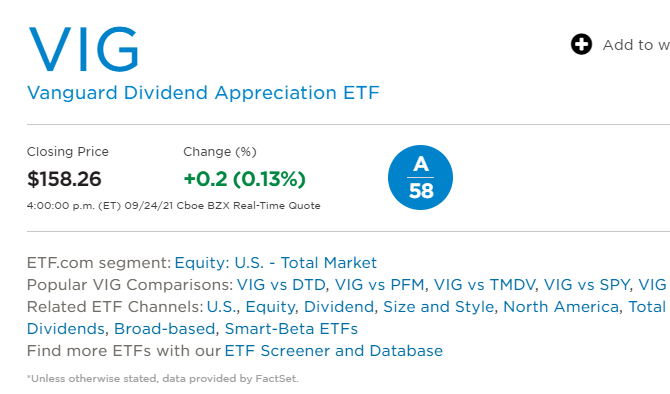Open the Smart-Beta ETFs channel
The width and height of the screenshot is (670, 394).
coord(291,329)
